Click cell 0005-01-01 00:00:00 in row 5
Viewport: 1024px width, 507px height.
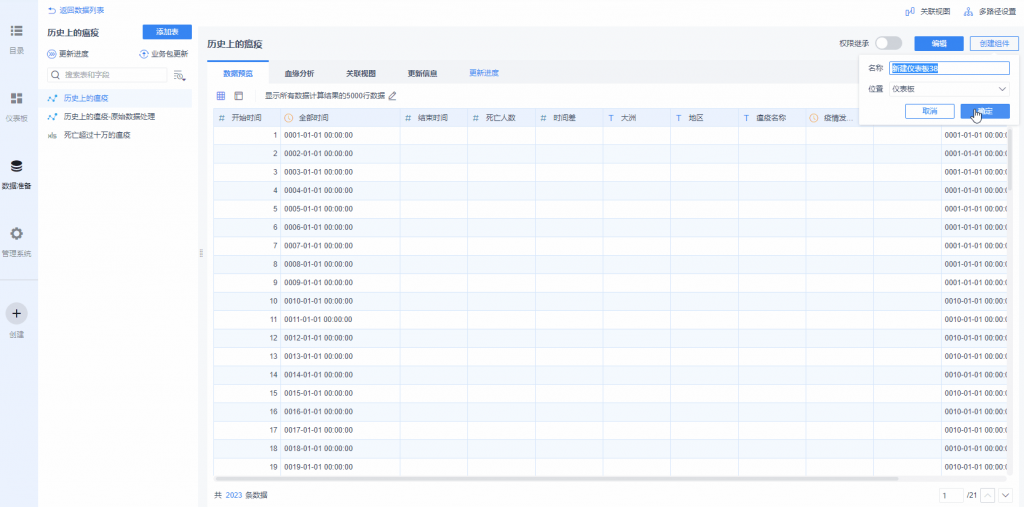(340, 209)
